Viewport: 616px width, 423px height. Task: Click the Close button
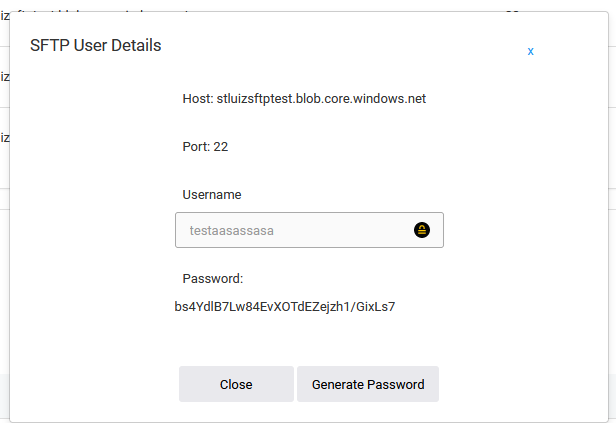pyautogui.click(x=236, y=384)
